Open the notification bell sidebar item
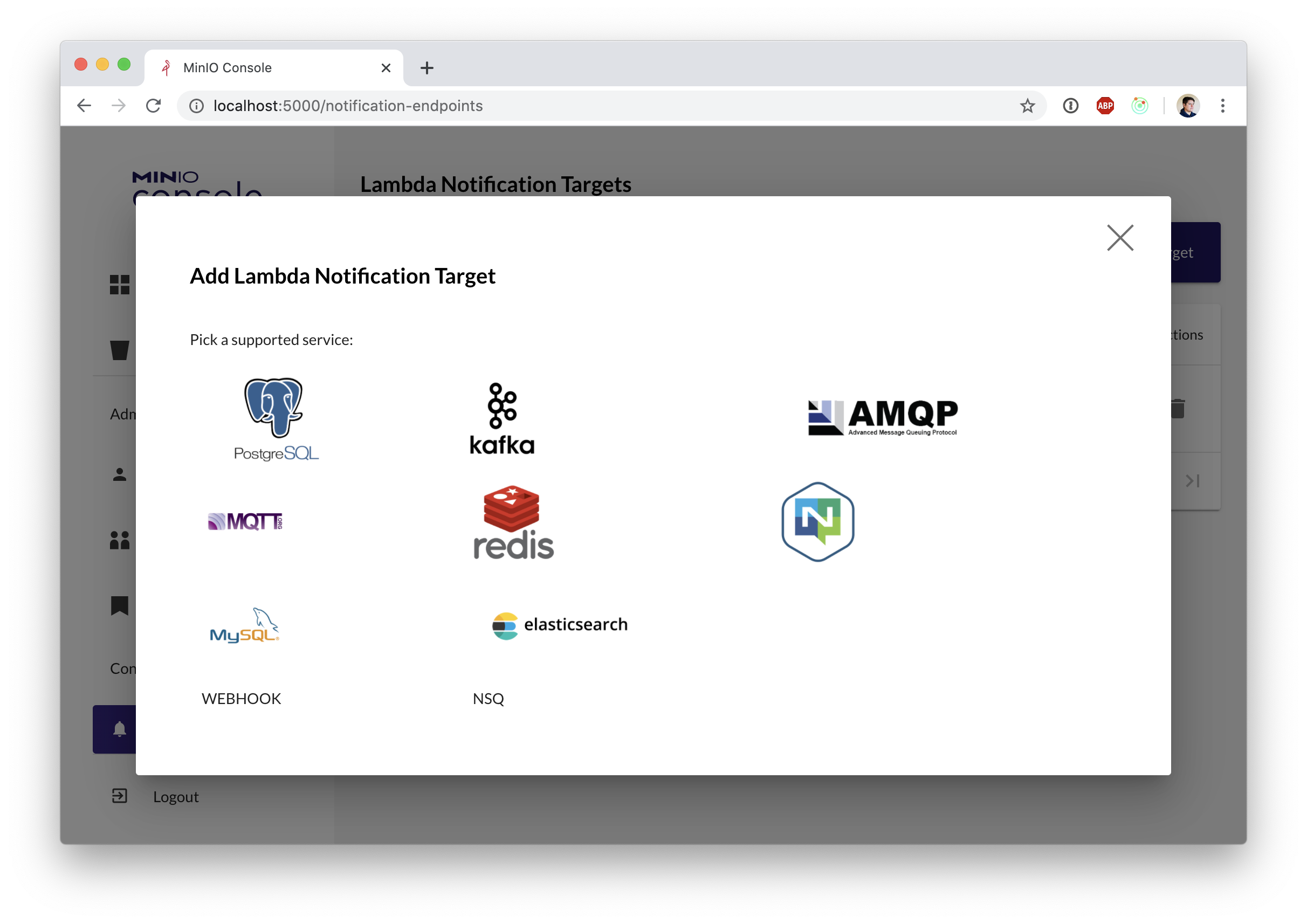Viewport: 1307px width, 924px height. [x=114, y=729]
